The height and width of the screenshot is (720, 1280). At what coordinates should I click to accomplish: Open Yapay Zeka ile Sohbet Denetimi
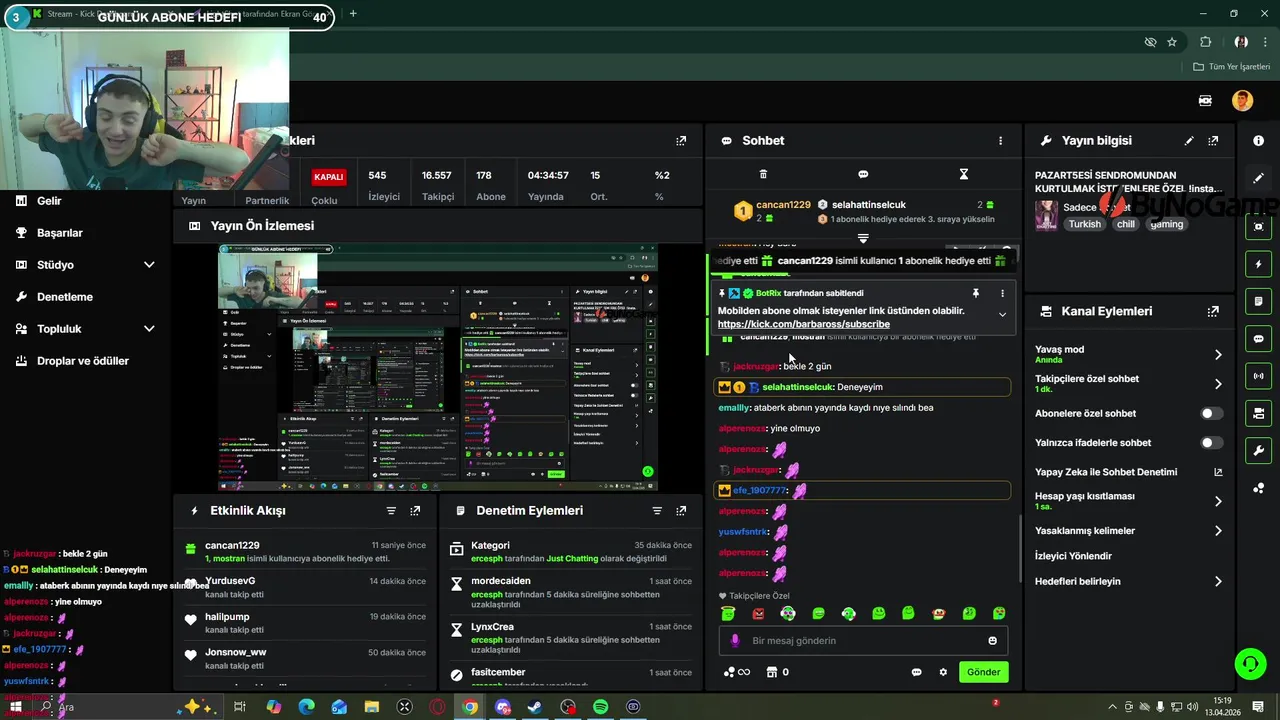coord(1129,472)
